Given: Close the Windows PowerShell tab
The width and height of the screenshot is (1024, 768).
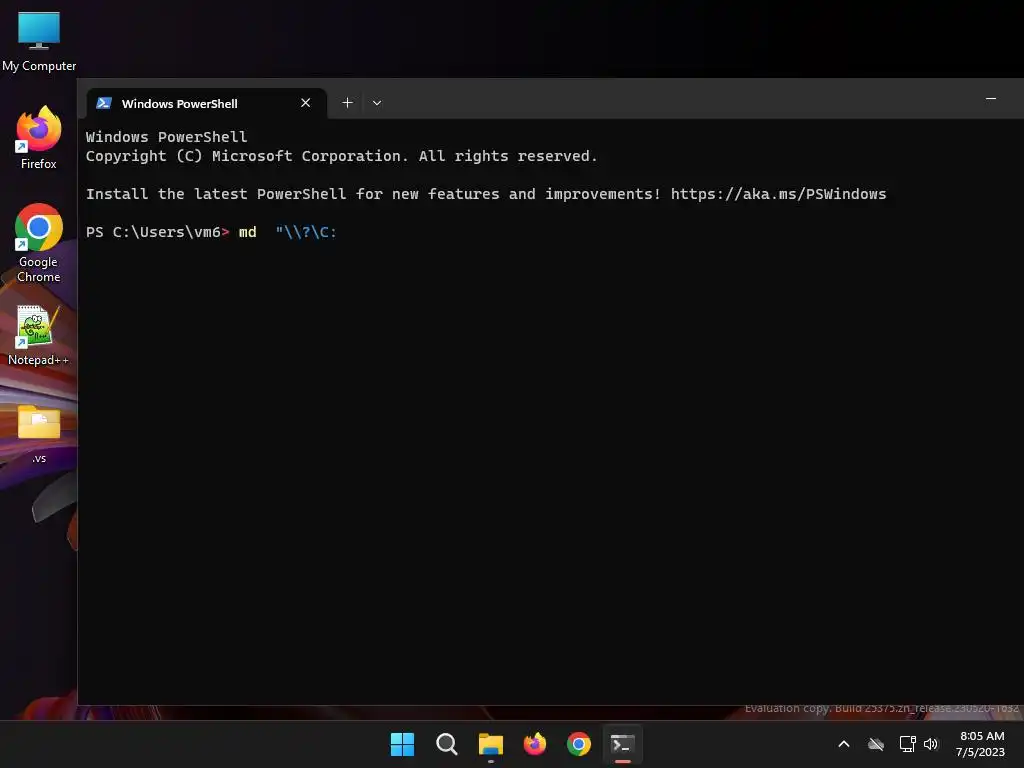Looking at the screenshot, I should click(305, 103).
